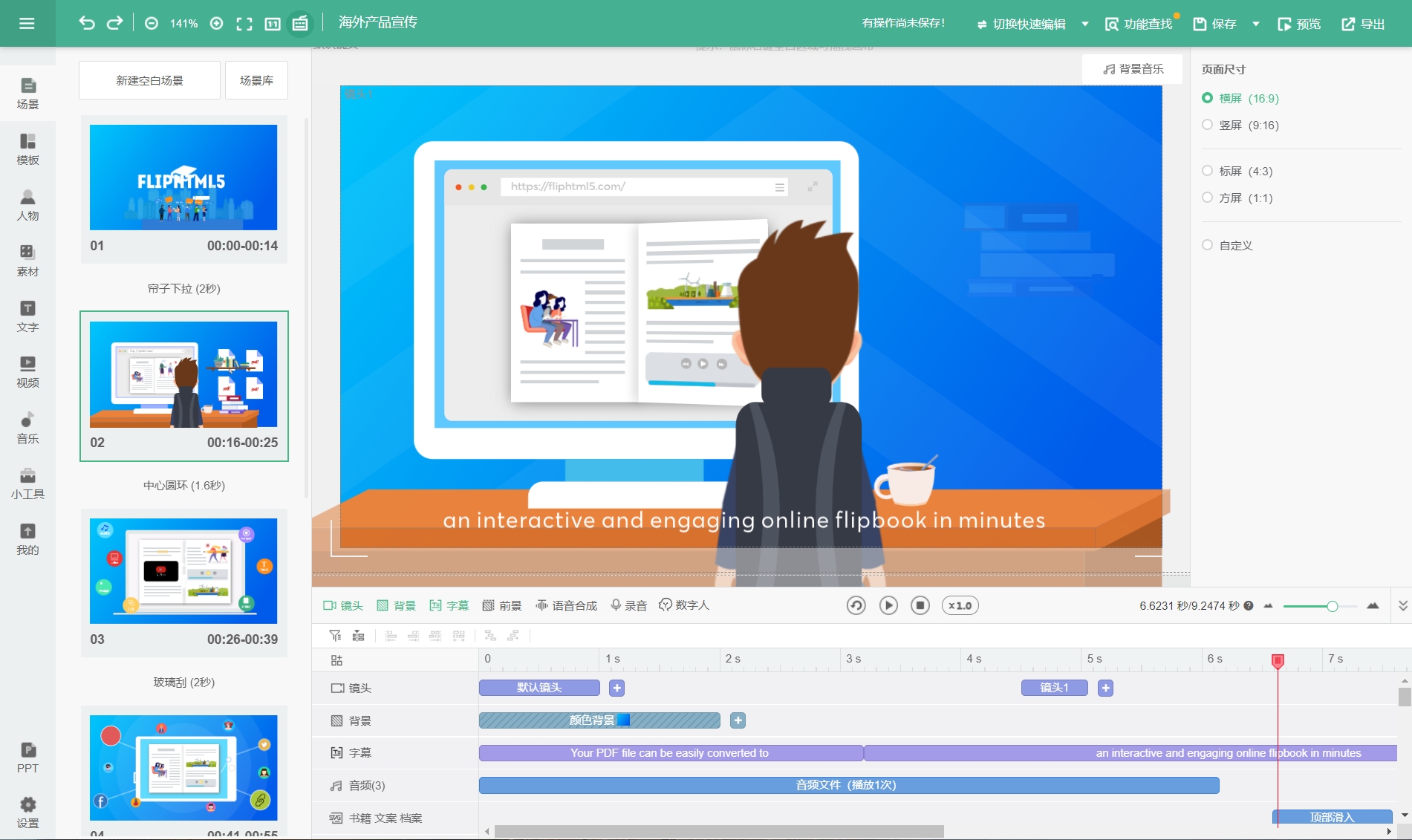The height and width of the screenshot is (840, 1412).
Task: Zoom in the timeline with large mountain icon
Action: pyautogui.click(x=1373, y=605)
